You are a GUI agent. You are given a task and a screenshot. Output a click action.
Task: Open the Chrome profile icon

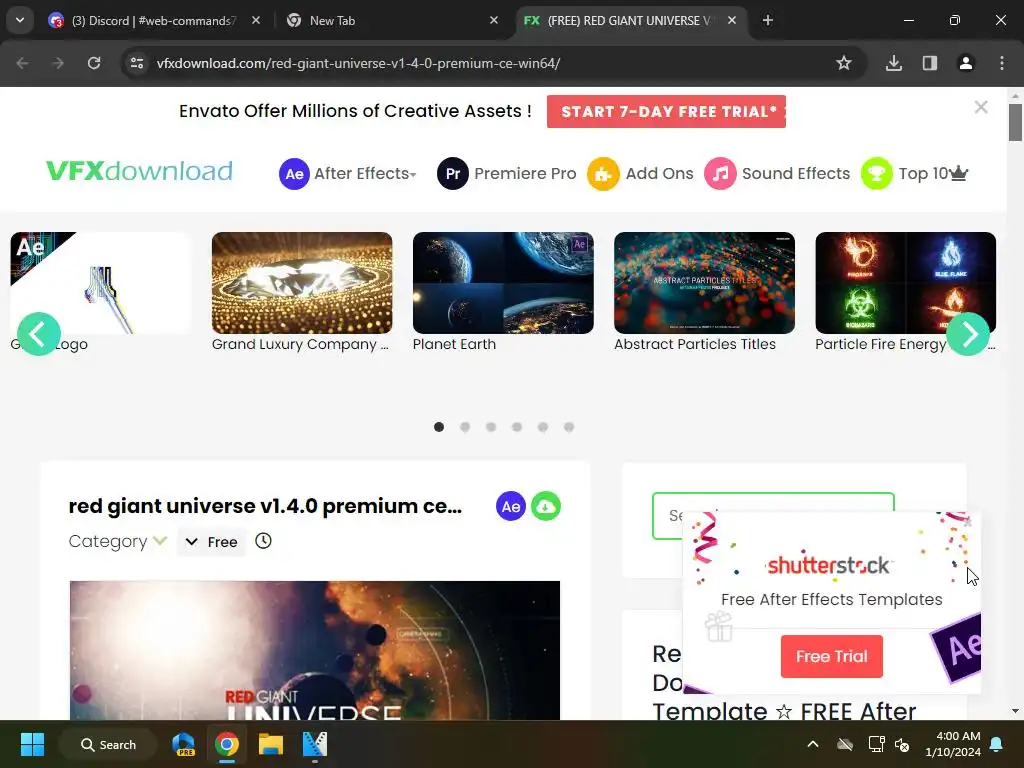pyautogui.click(x=966, y=63)
